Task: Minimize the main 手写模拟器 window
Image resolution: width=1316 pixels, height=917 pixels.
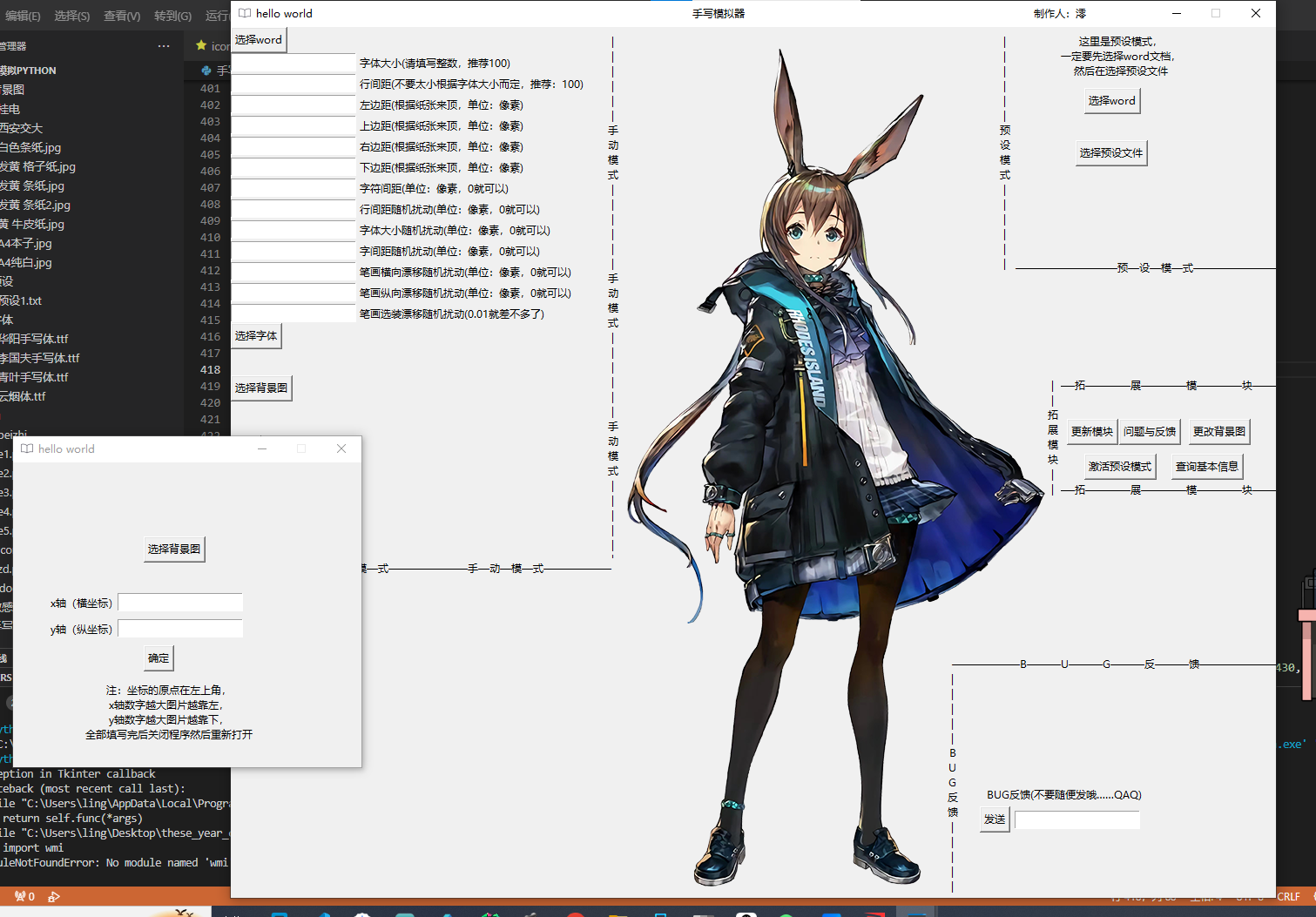Action: (1177, 13)
